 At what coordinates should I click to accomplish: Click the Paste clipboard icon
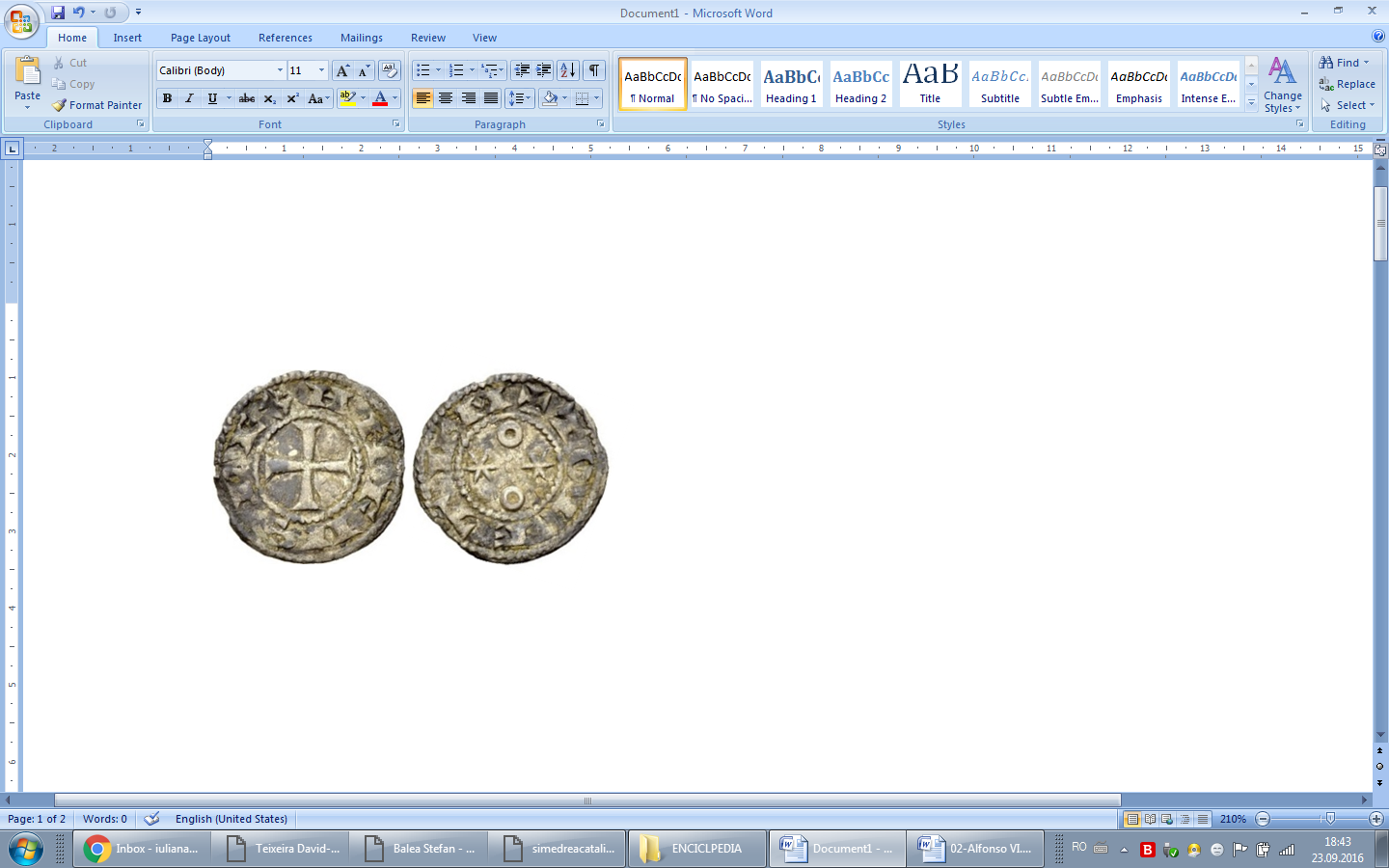click(x=28, y=72)
